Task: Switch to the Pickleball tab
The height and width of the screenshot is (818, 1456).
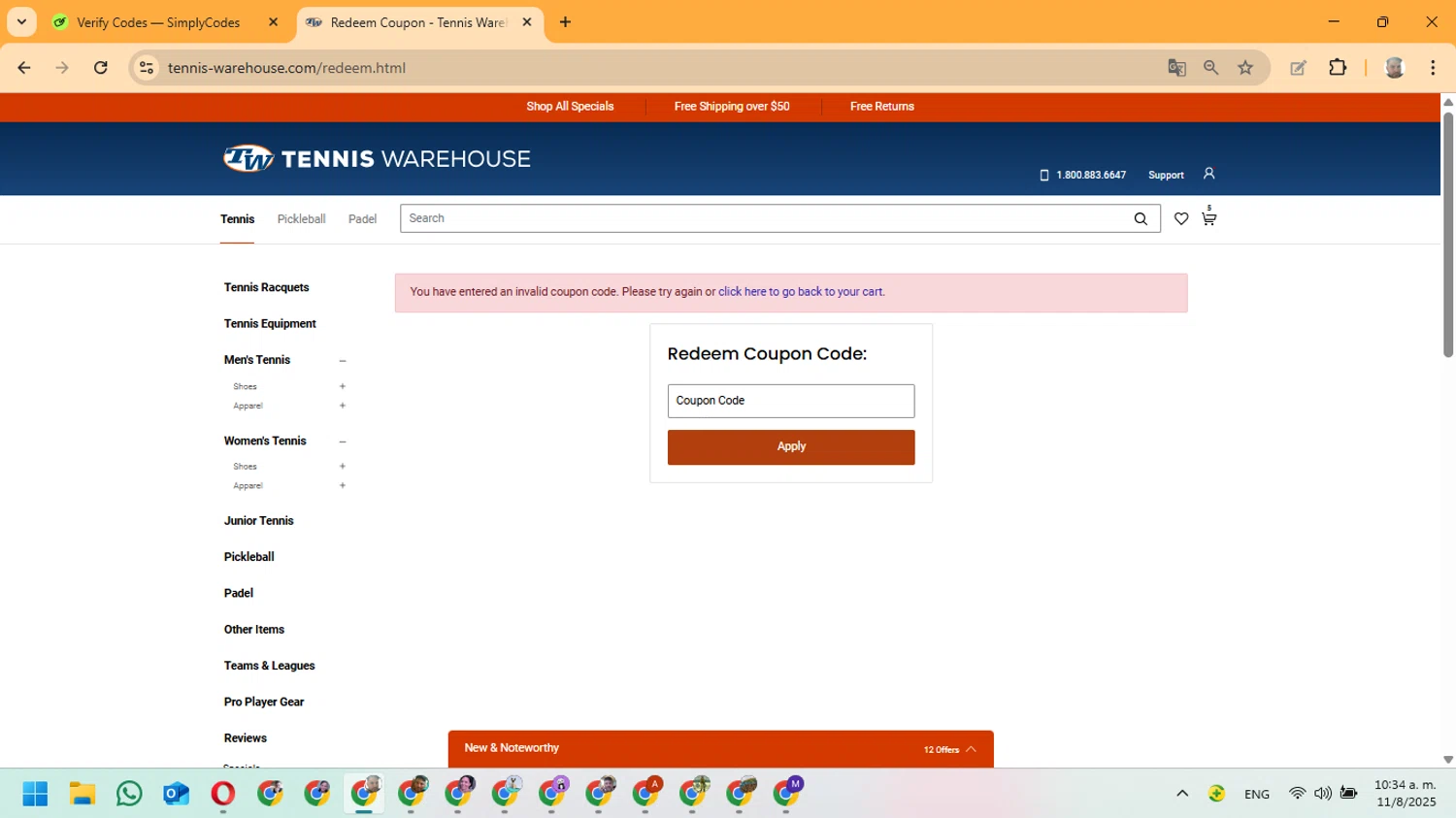Action: click(x=301, y=219)
